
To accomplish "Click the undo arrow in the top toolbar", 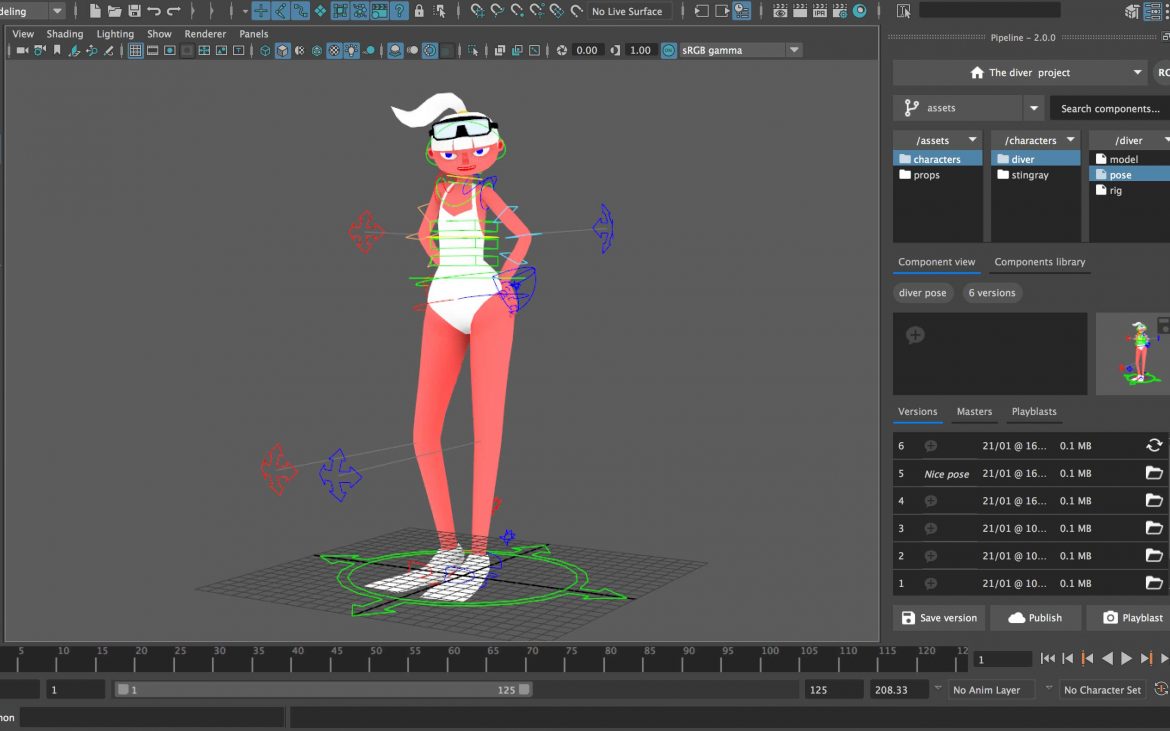I will tap(155, 11).
